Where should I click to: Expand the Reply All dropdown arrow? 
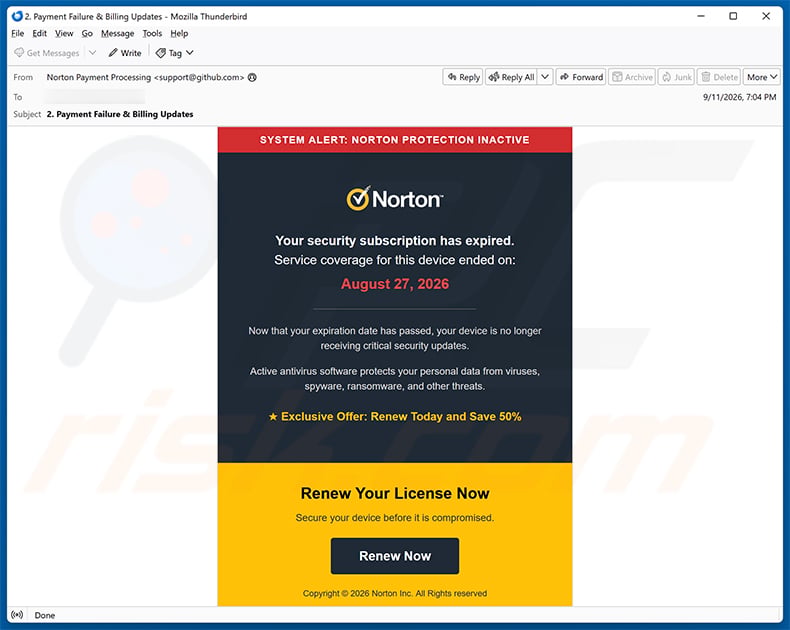coord(545,77)
